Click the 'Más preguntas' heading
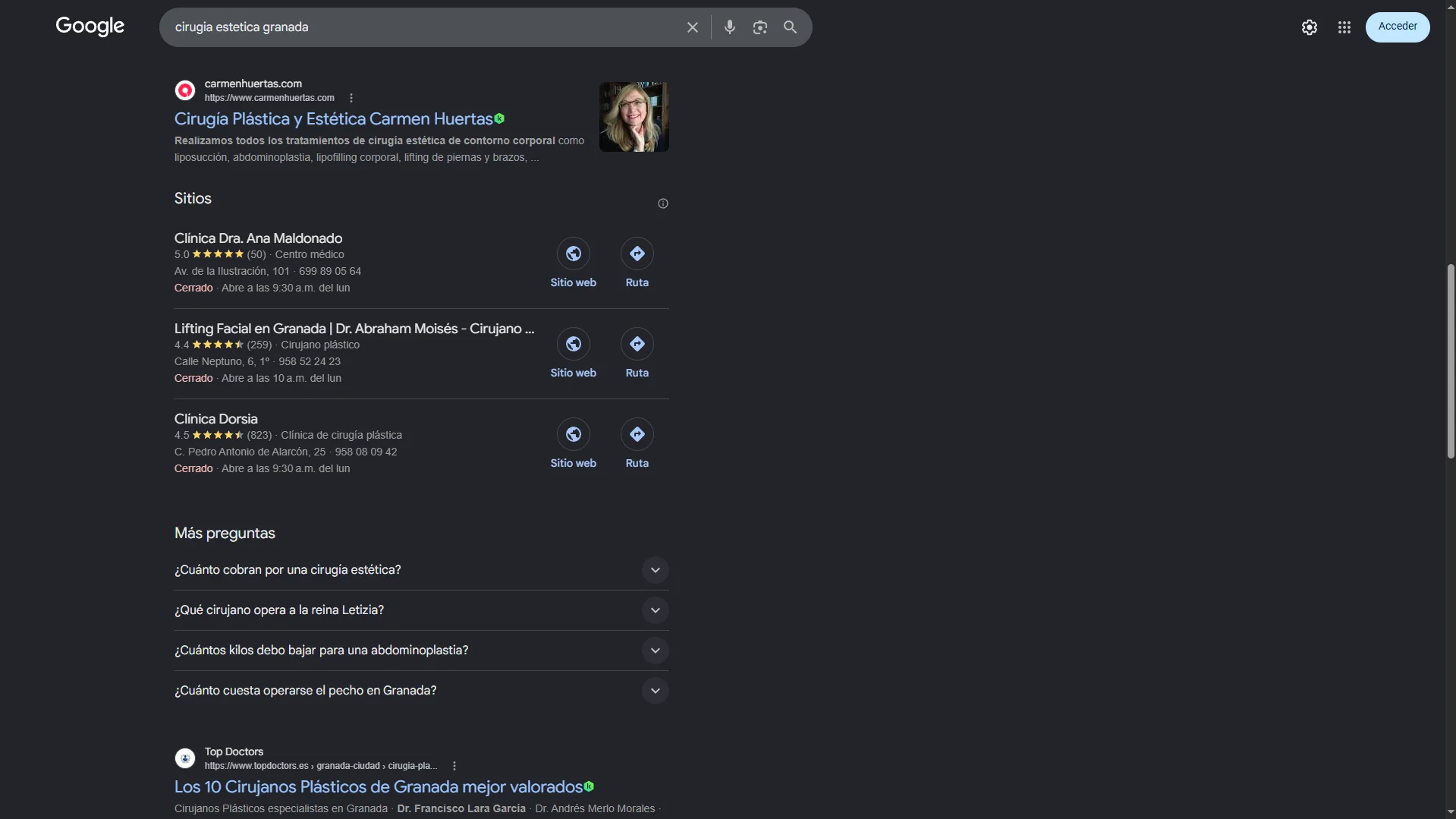This screenshot has width=1456, height=819. (225, 534)
